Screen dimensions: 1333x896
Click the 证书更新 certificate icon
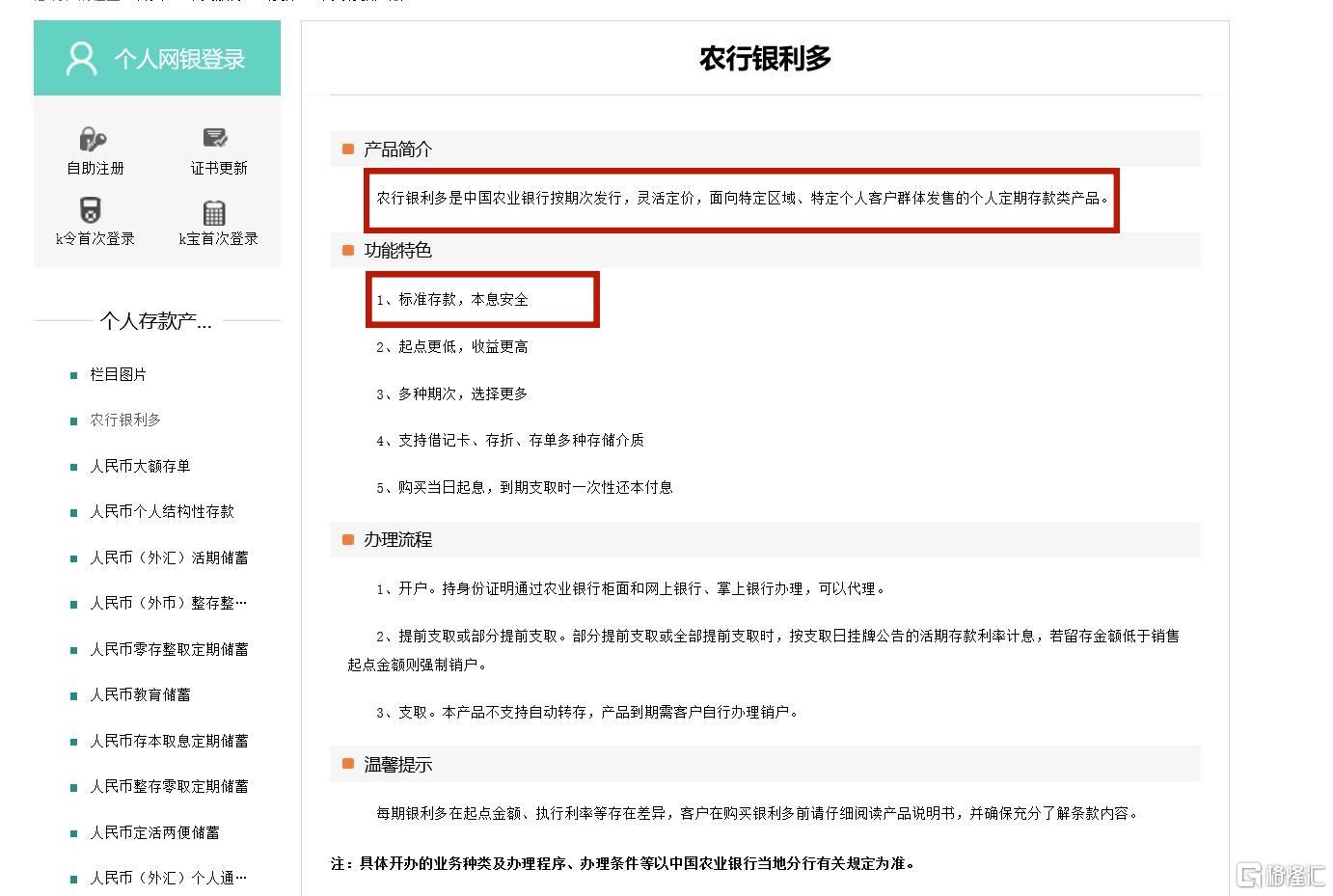217,139
